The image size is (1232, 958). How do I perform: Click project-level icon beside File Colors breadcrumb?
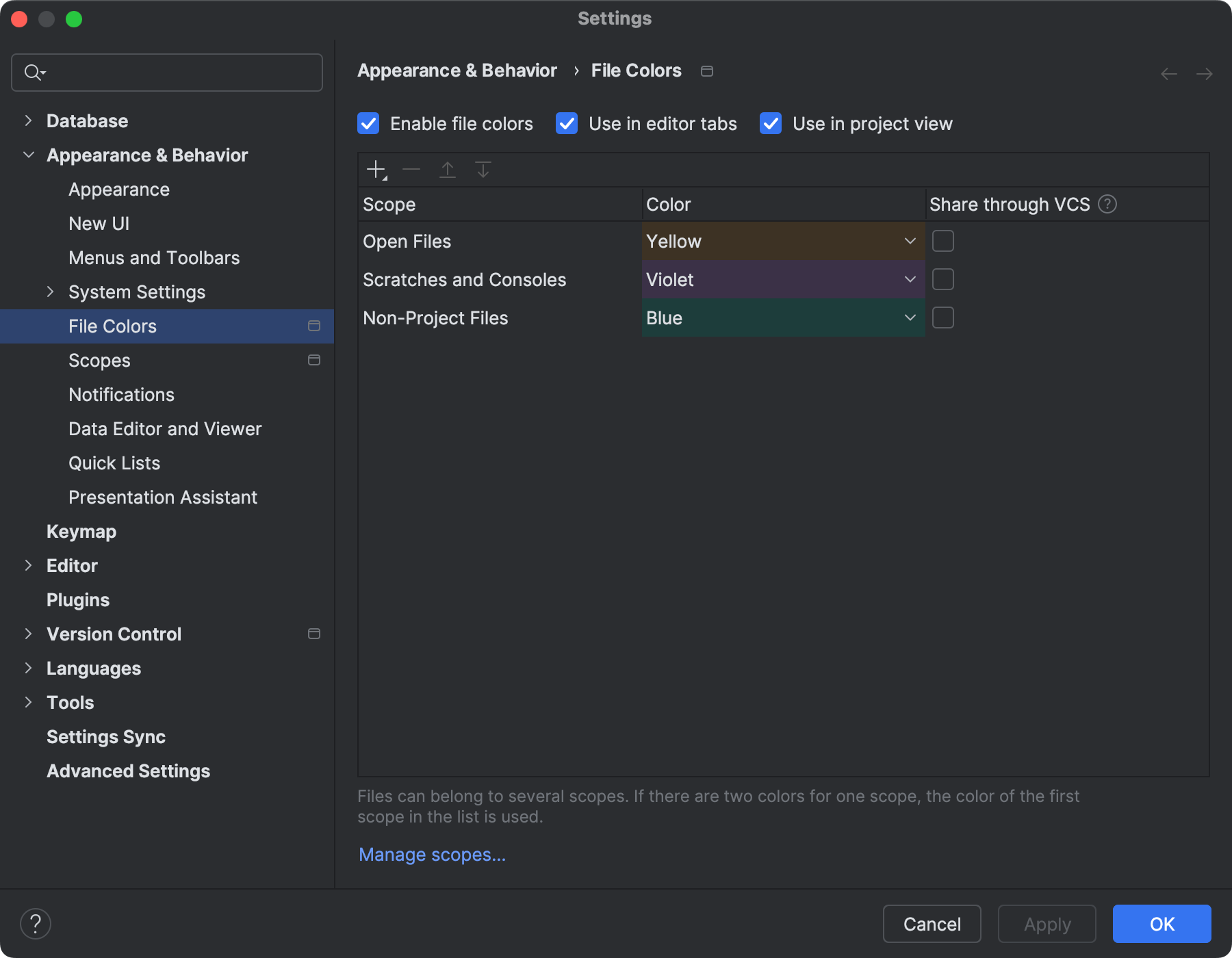pos(707,71)
